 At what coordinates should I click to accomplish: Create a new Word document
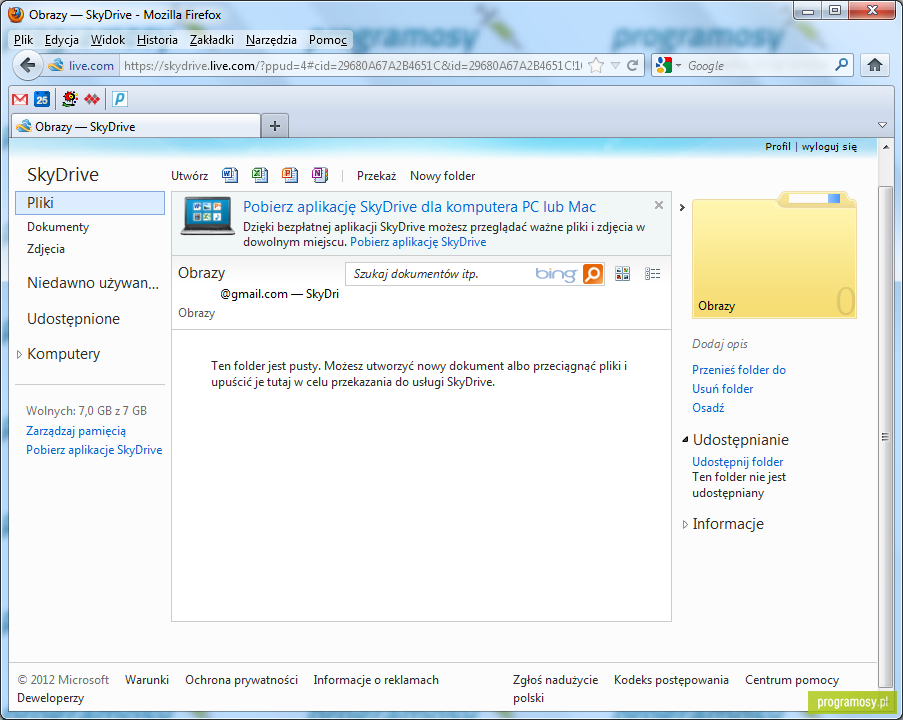tap(230, 175)
